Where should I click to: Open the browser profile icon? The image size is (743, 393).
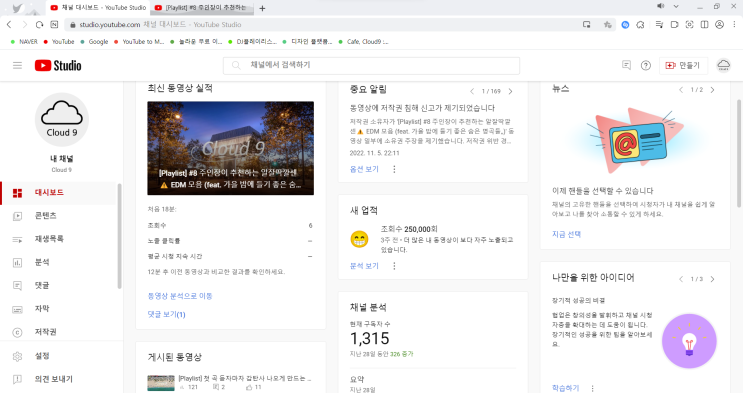[719, 25]
